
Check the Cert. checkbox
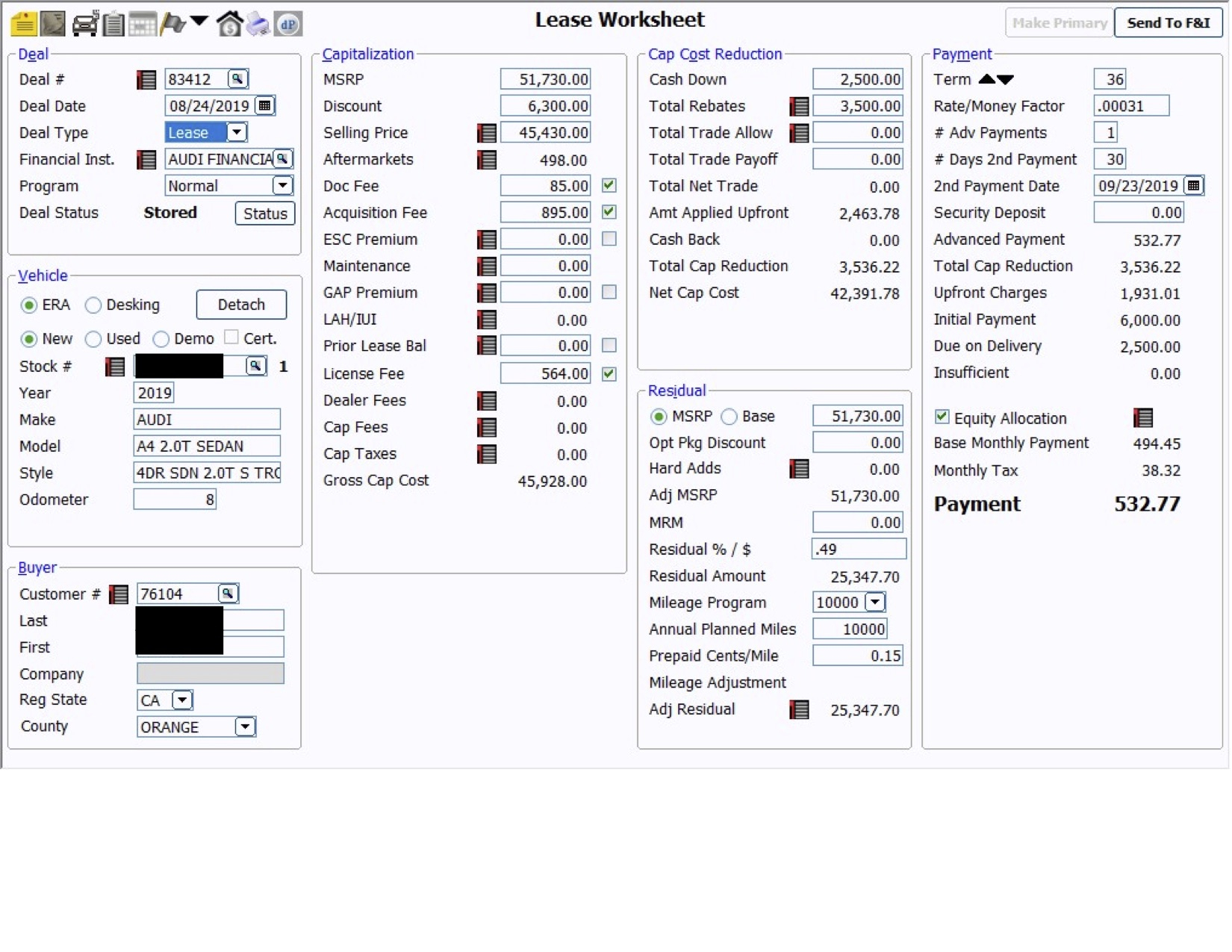[231, 337]
